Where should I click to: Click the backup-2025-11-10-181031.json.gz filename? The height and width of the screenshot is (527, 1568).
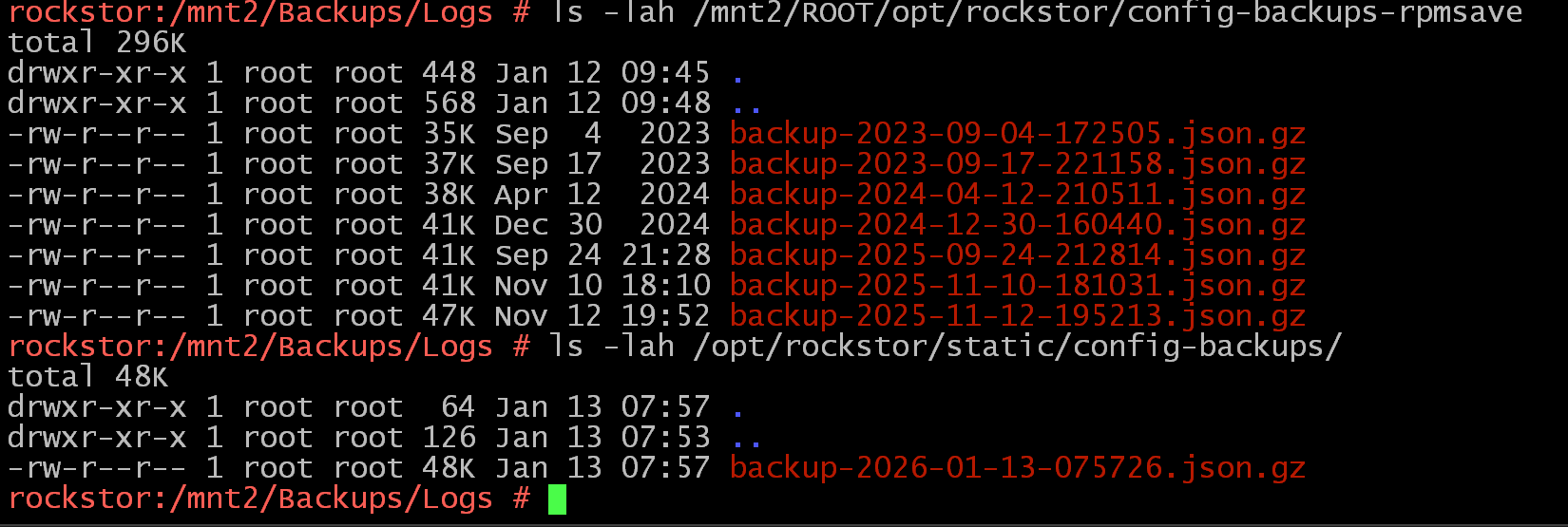[x=1017, y=286]
